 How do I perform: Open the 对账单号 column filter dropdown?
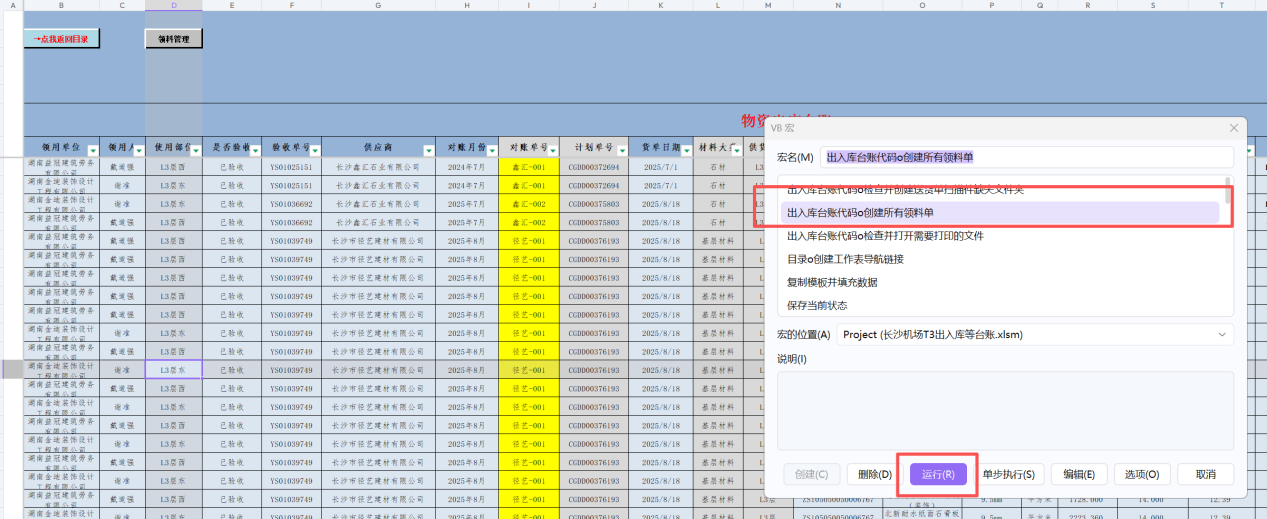pos(551,150)
